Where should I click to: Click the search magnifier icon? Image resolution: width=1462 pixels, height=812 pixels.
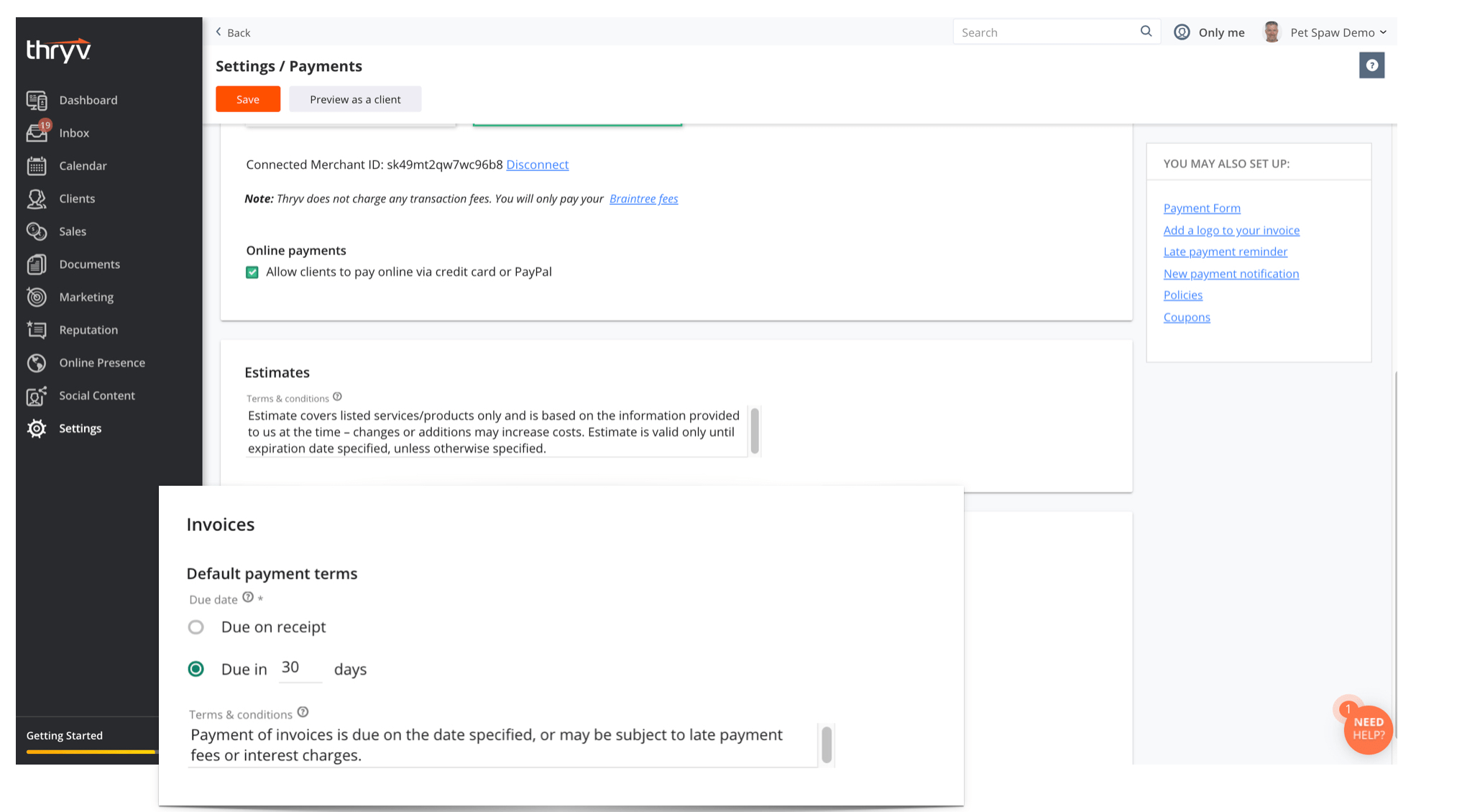click(1146, 32)
